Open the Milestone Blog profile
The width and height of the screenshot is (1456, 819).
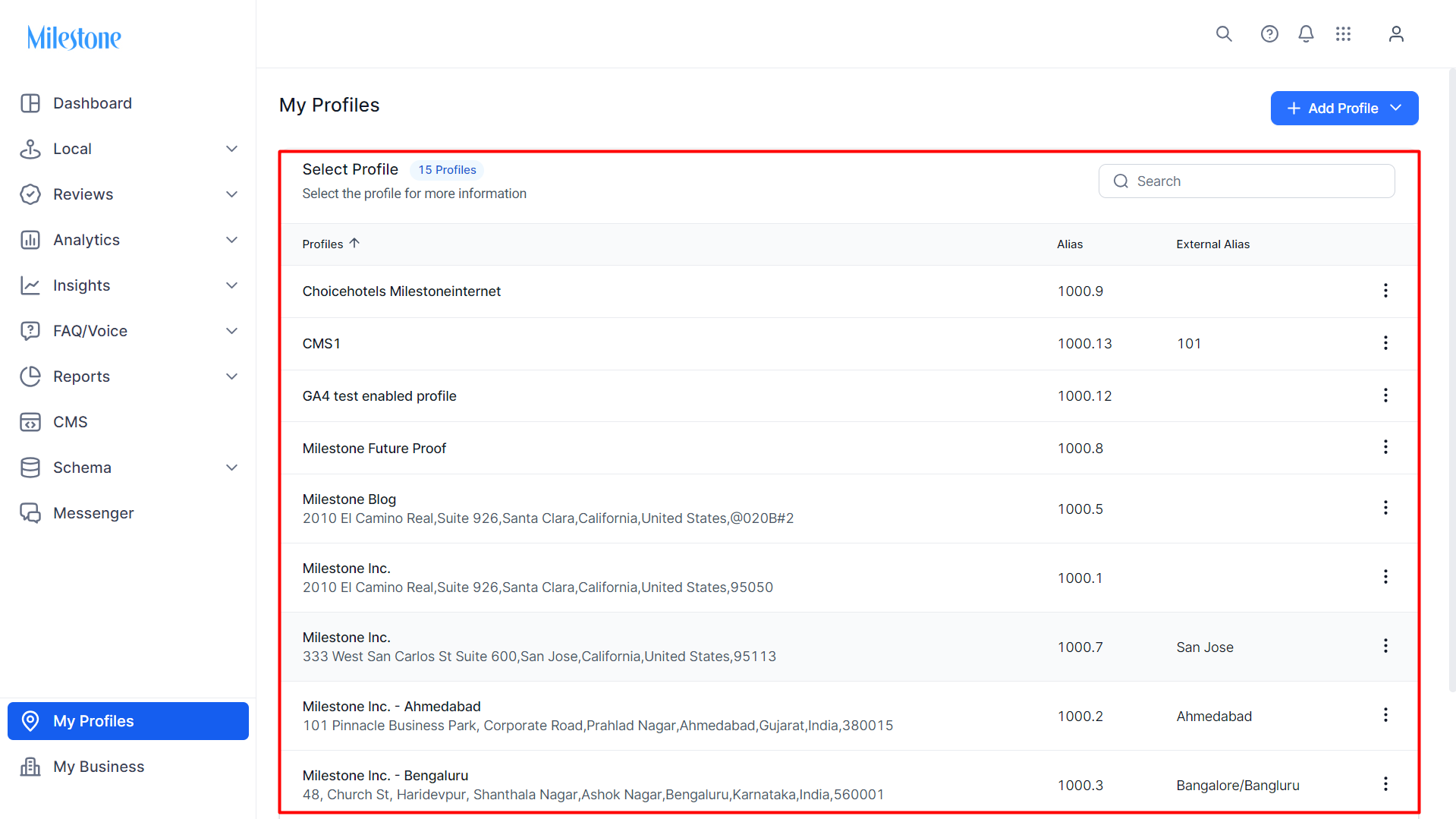349,499
